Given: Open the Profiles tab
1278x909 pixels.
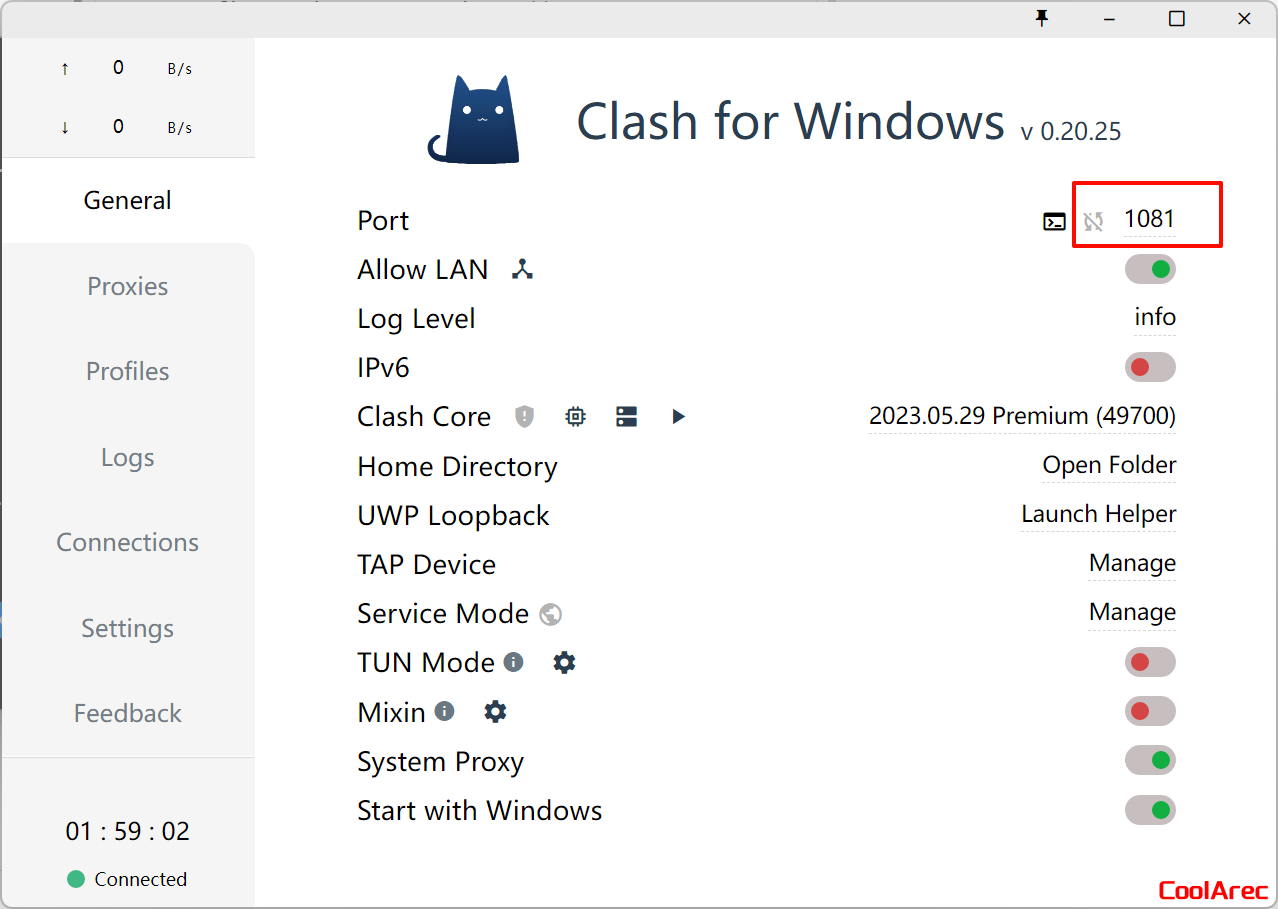Looking at the screenshot, I should [128, 371].
